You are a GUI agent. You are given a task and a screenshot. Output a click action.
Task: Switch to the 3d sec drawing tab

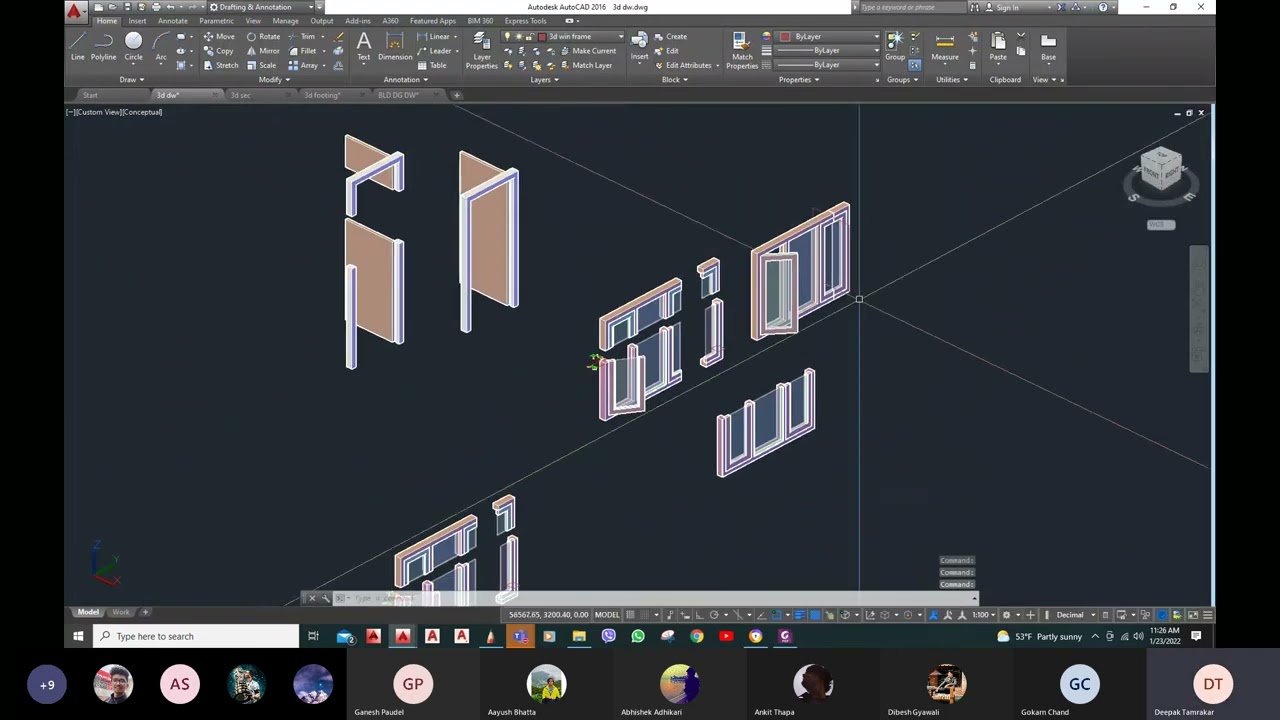(x=240, y=95)
